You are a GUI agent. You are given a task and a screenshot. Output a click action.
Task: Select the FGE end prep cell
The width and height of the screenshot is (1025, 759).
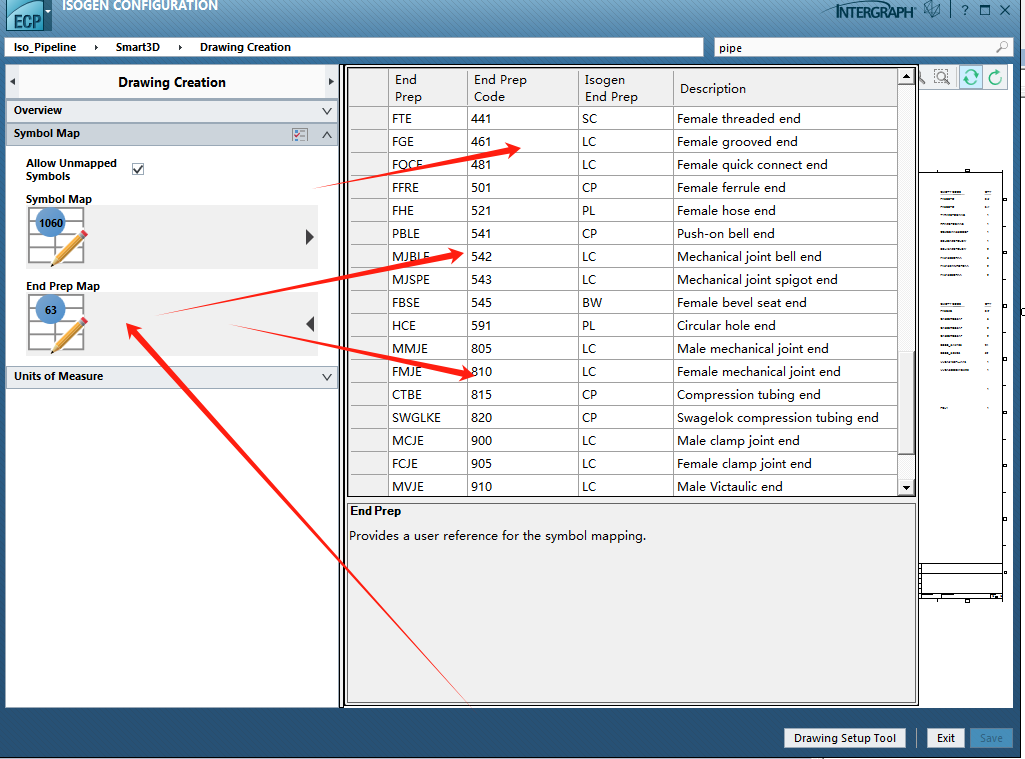click(428, 141)
